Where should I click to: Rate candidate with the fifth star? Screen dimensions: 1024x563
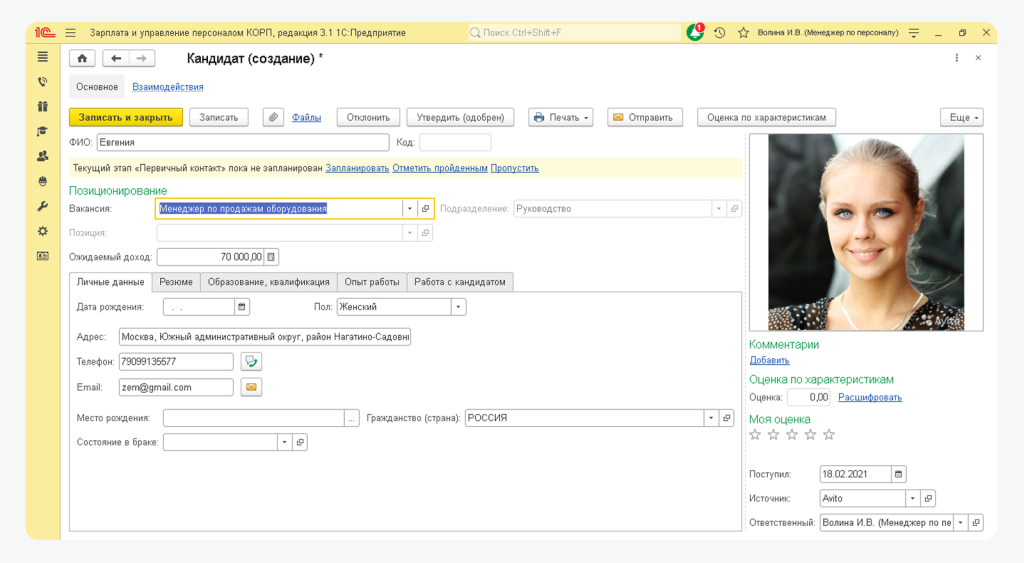tap(829, 435)
